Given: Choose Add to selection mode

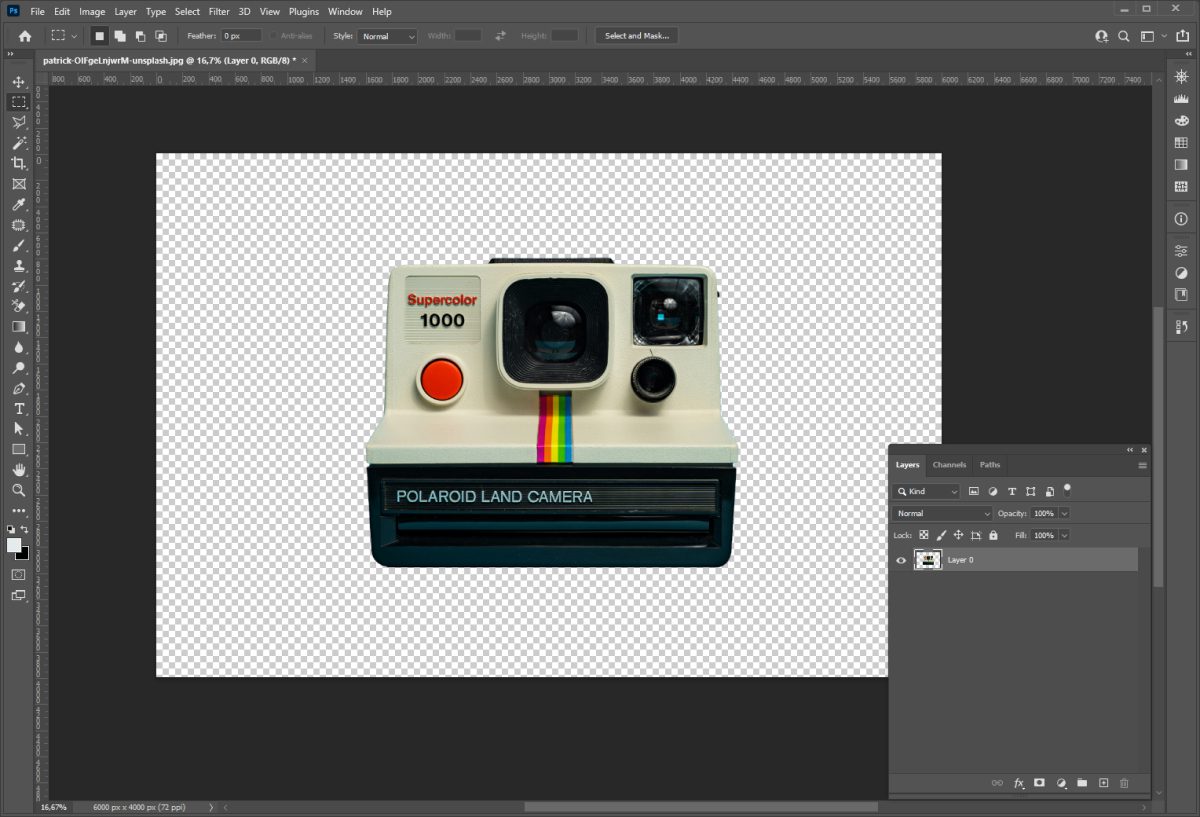Looking at the screenshot, I should pos(120,36).
